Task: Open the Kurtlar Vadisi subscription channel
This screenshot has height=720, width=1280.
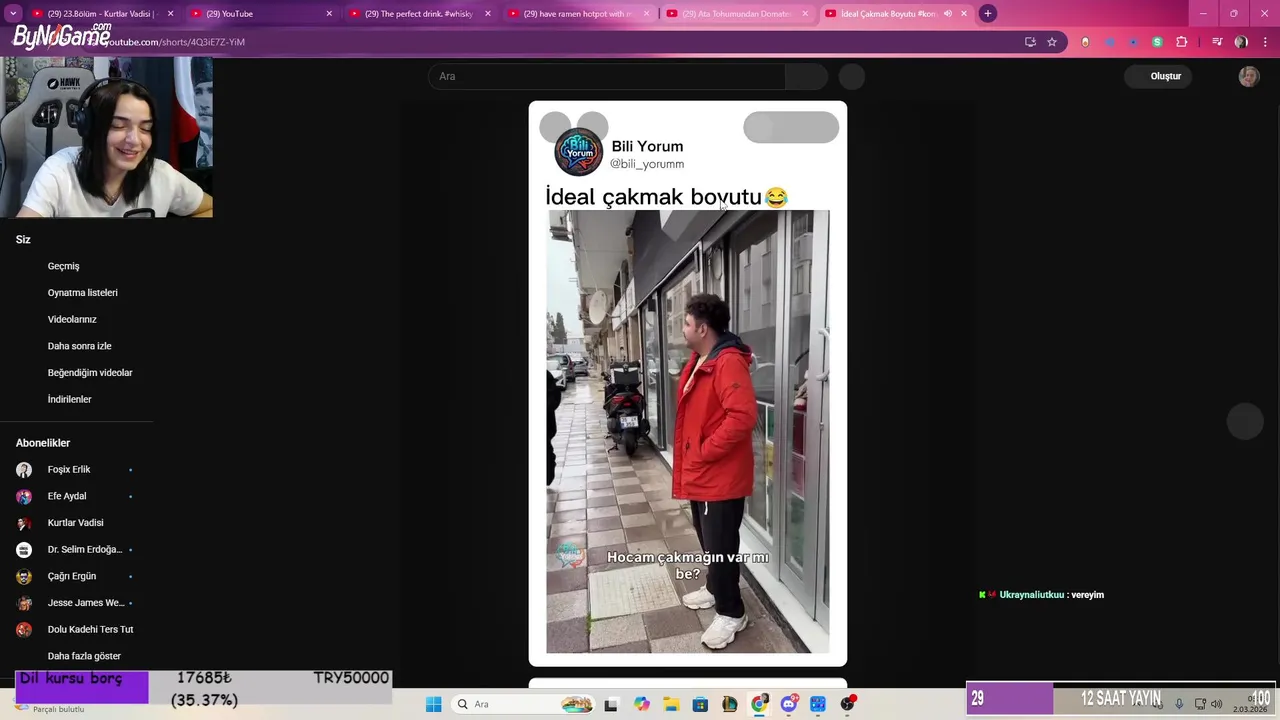Action: tap(75, 523)
